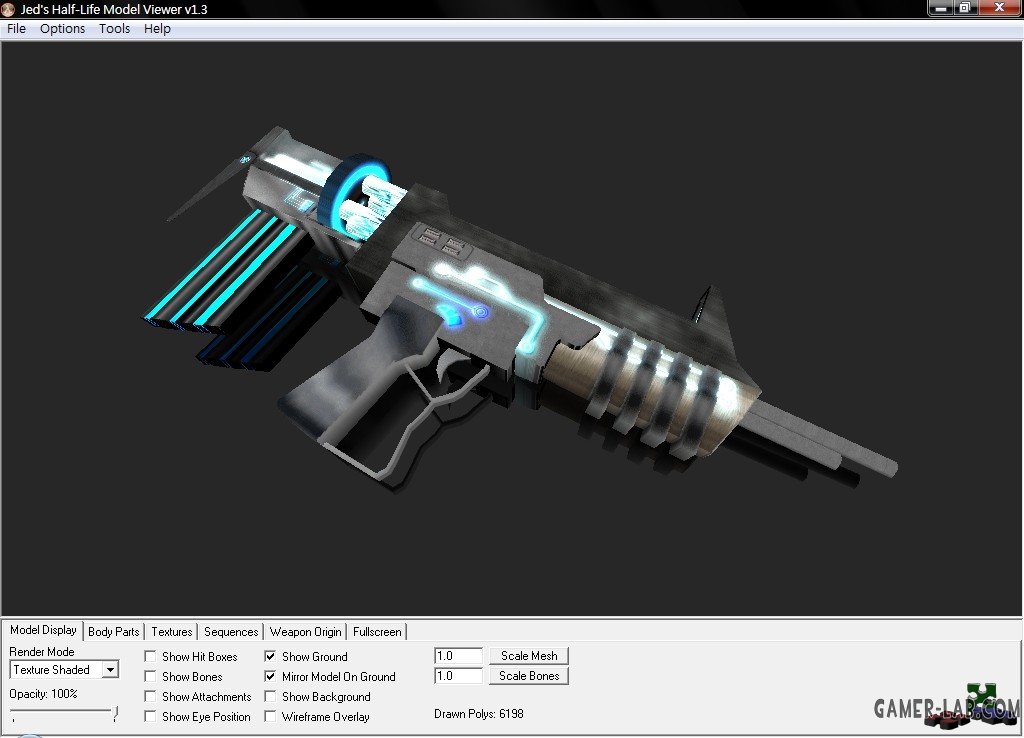Click the Render Mode label

point(42,652)
